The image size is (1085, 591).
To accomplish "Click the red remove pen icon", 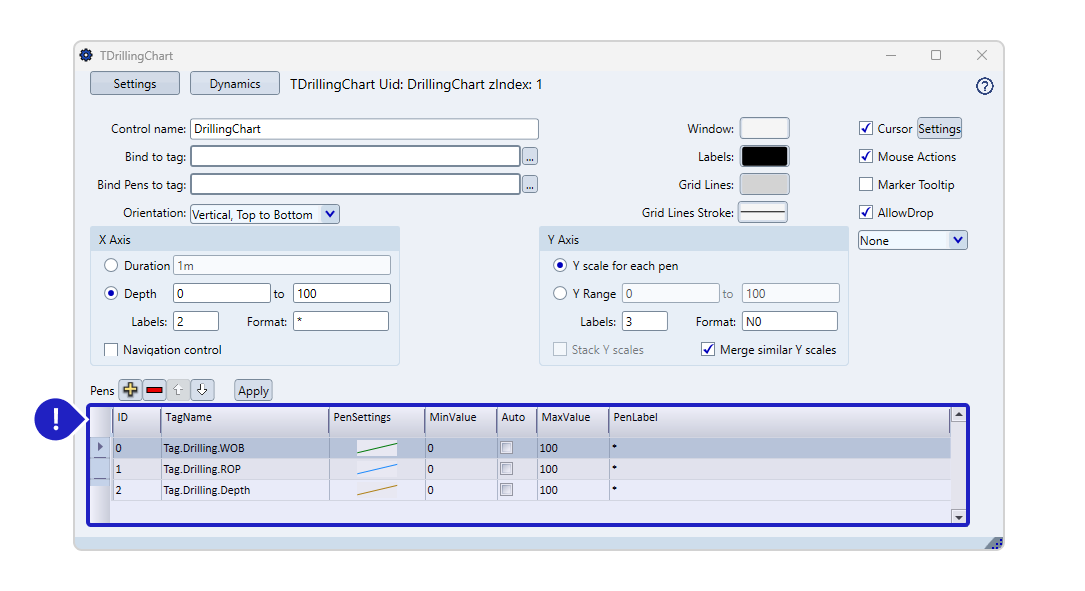I will (154, 390).
